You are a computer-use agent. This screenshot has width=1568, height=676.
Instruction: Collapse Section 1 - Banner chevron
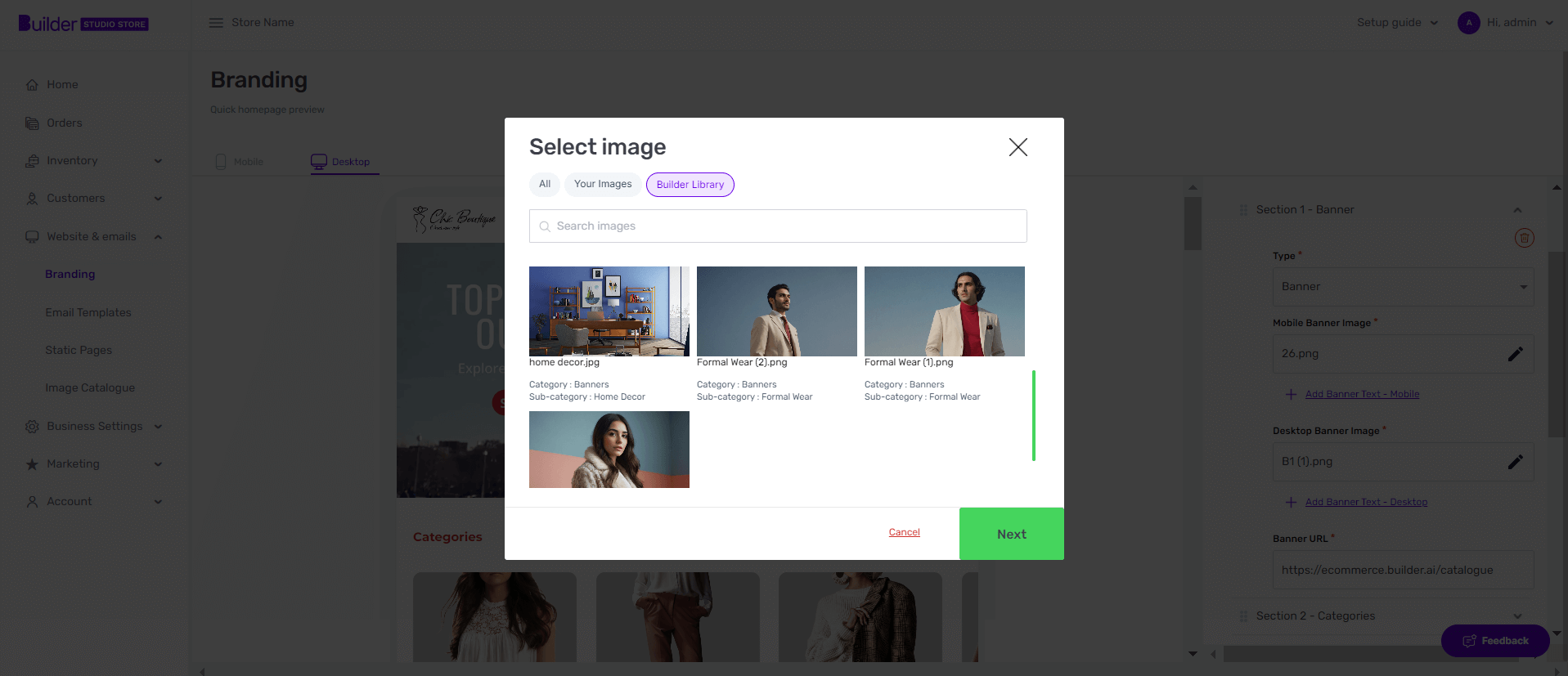(1517, 210)
